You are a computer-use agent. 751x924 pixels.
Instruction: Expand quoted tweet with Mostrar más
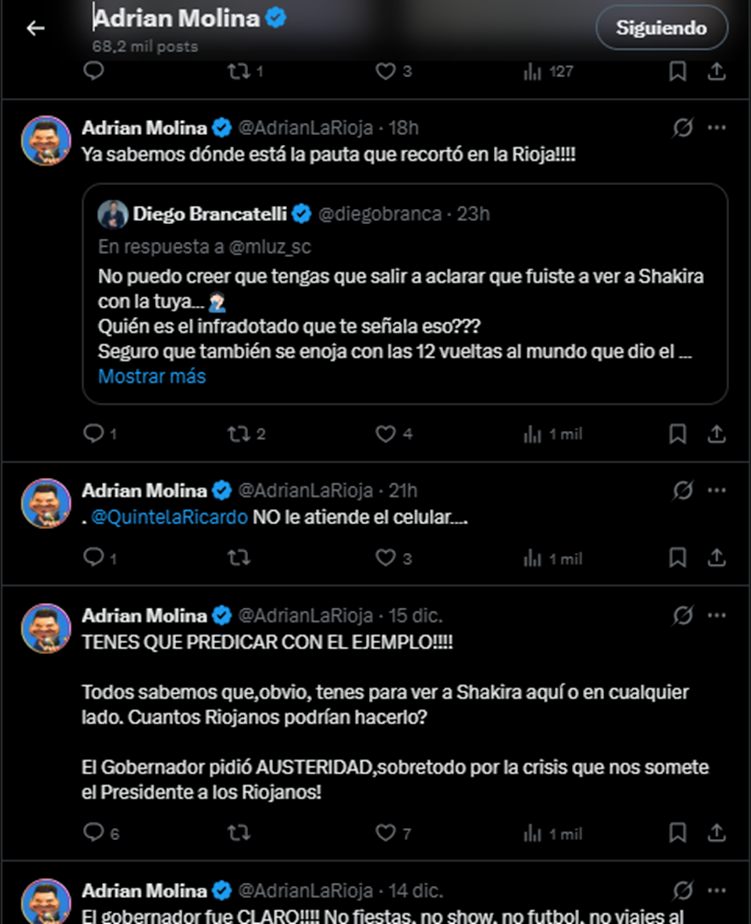point(152,377)
